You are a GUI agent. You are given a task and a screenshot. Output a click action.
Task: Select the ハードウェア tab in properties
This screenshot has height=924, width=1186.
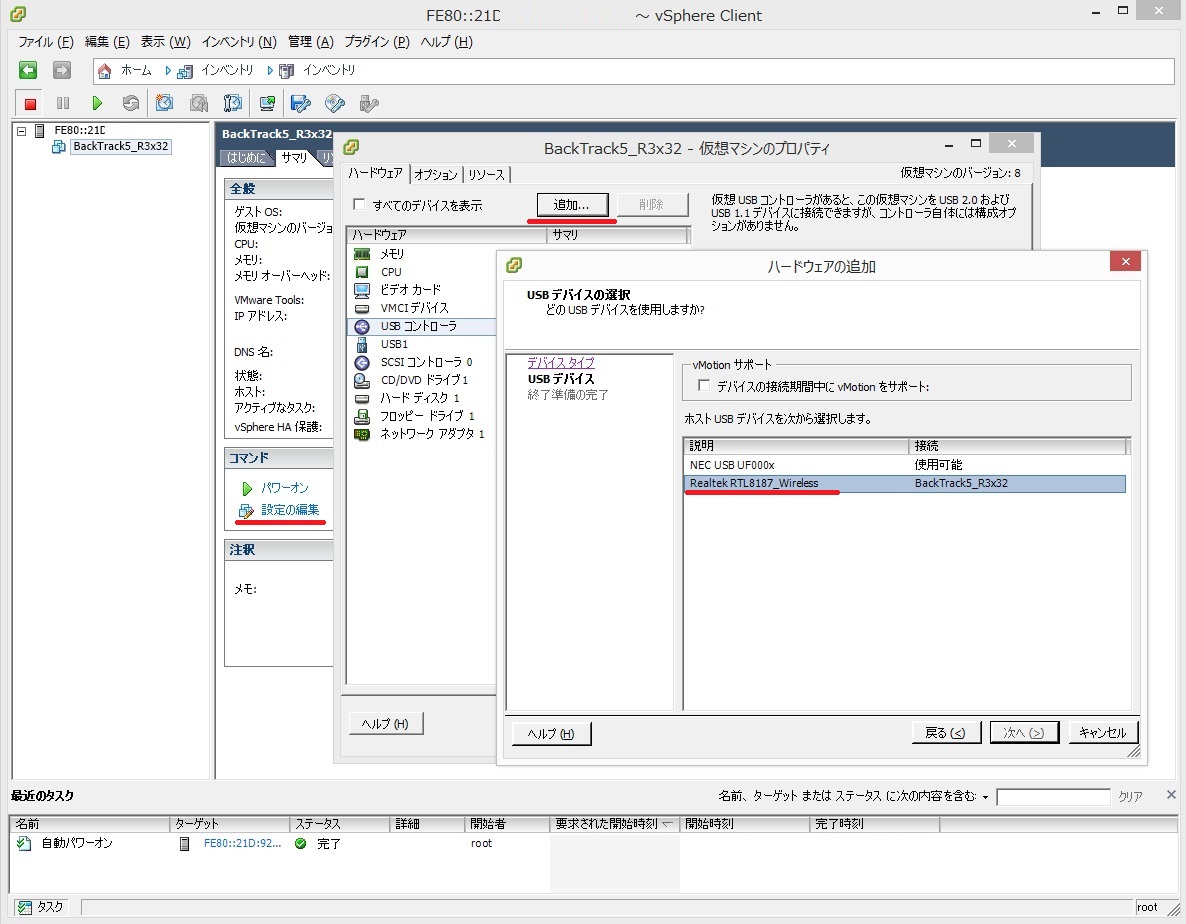375,173
